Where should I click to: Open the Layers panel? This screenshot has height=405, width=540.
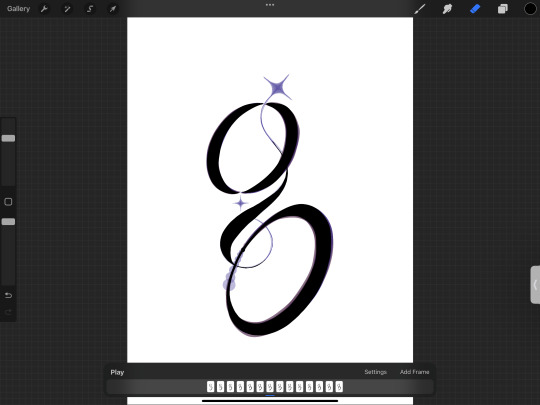502,9
